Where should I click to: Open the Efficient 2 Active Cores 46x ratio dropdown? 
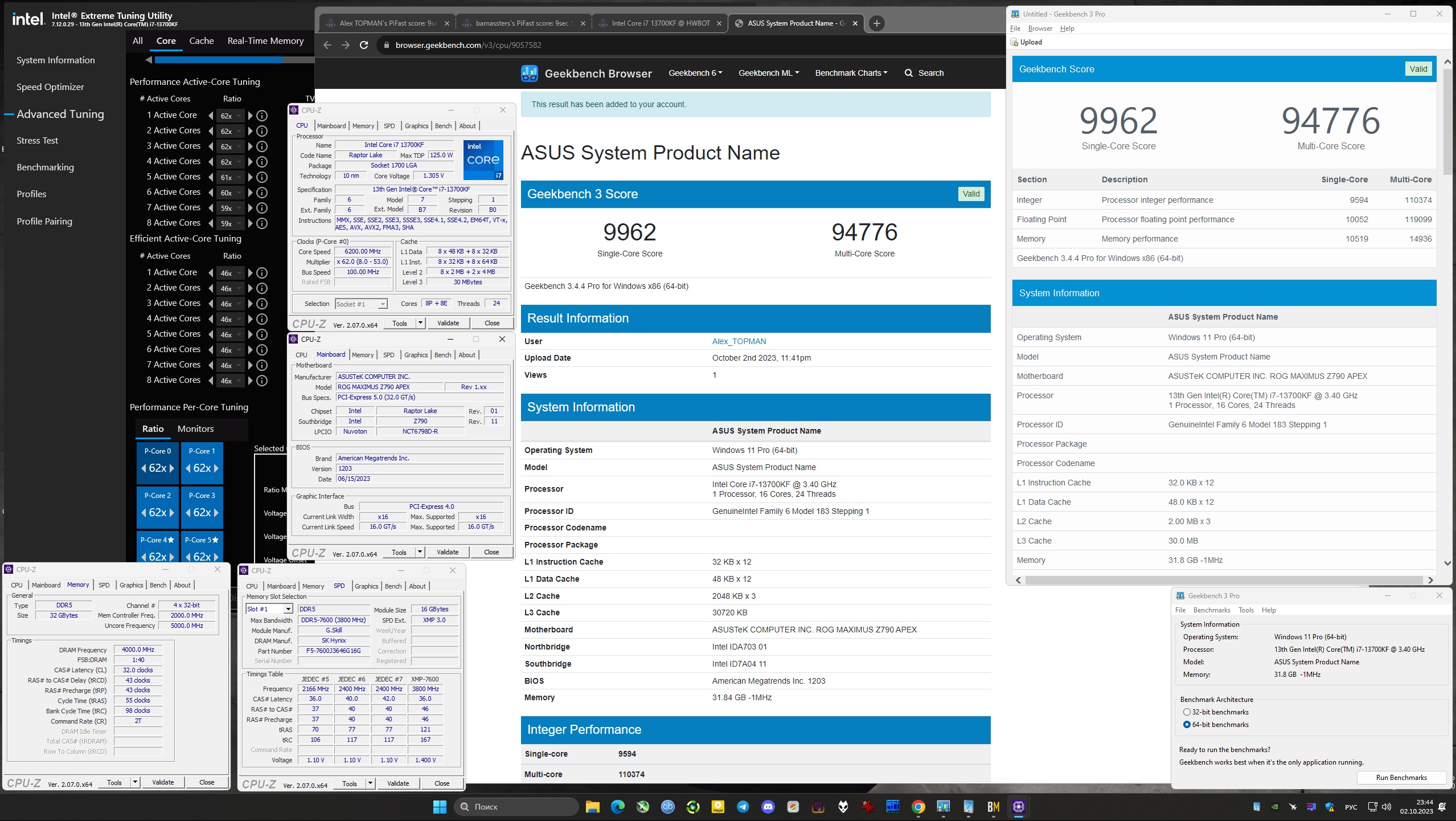(x=231, y=288)
